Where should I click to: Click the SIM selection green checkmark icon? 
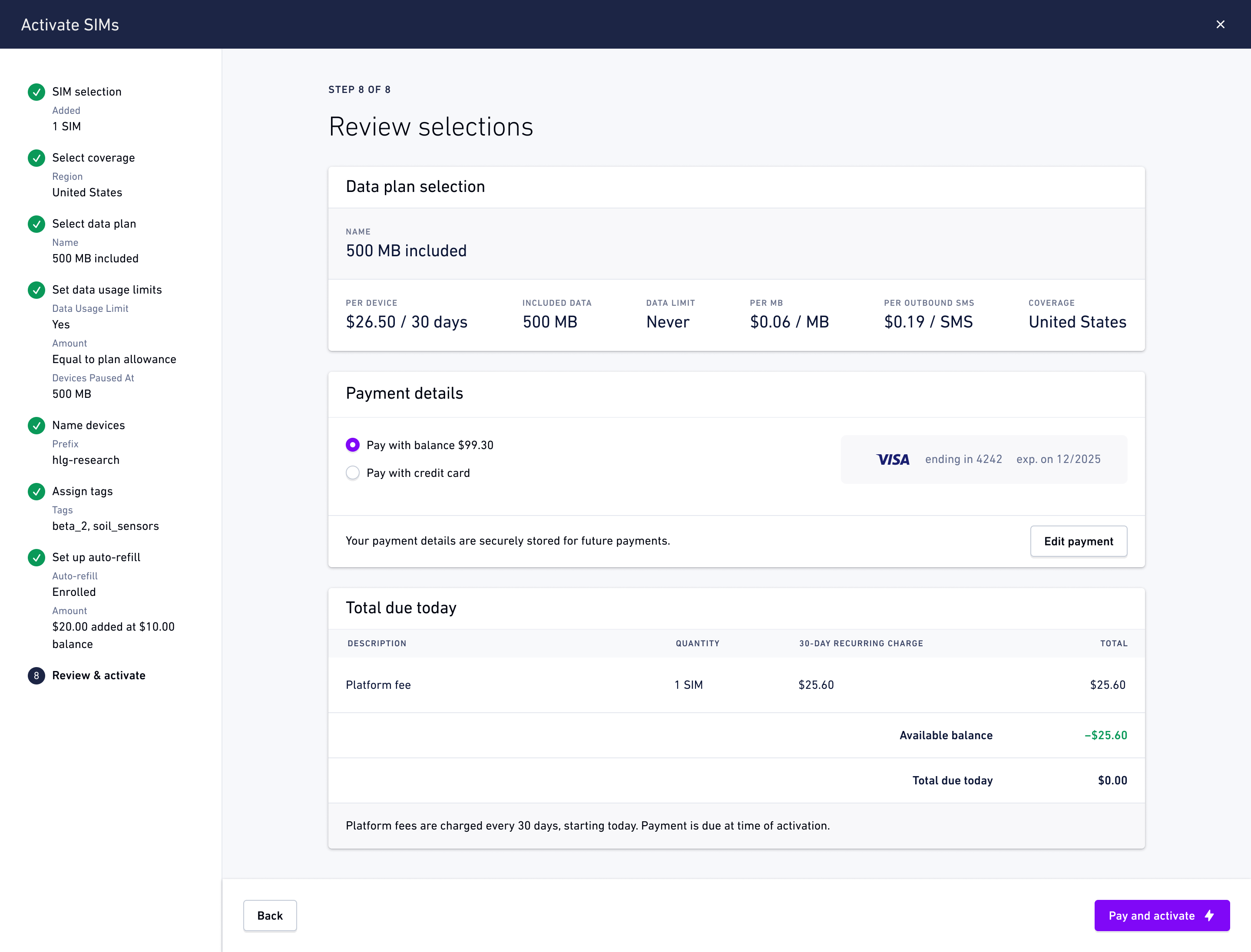(x=36, y=92)
